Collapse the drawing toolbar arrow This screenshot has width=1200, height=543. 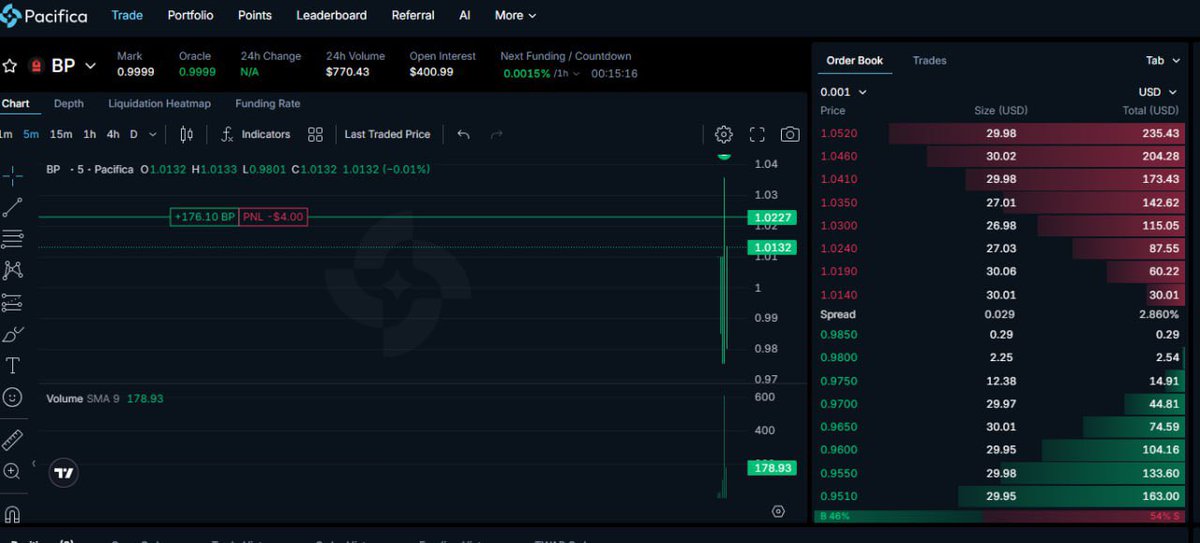[x=33, y=463]
